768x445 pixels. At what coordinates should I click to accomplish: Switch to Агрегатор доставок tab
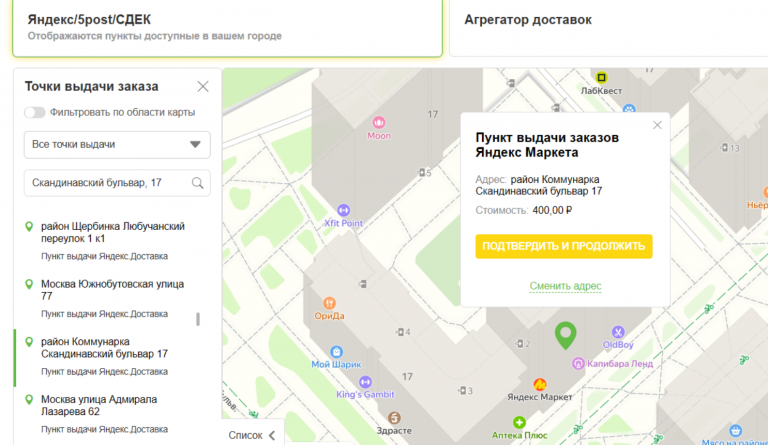(x=609, y=28)
